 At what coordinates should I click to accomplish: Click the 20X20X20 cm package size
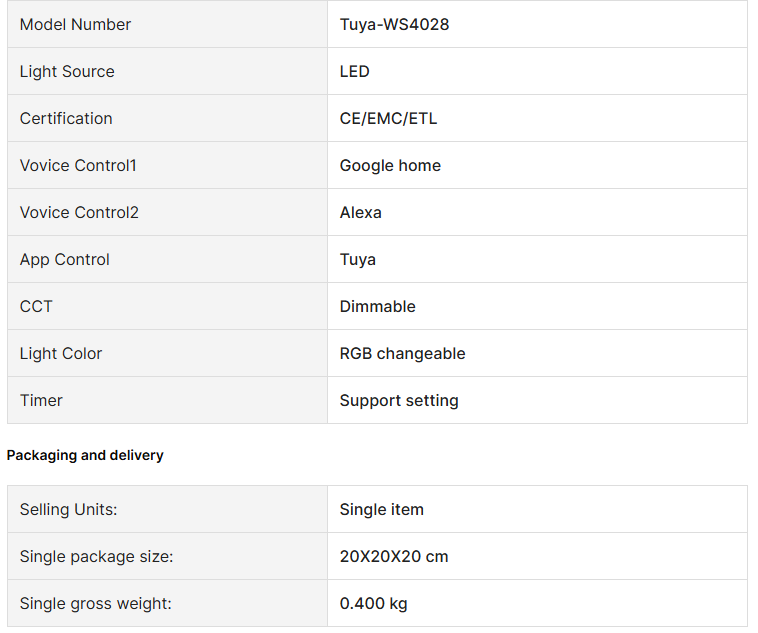point(394,556)
